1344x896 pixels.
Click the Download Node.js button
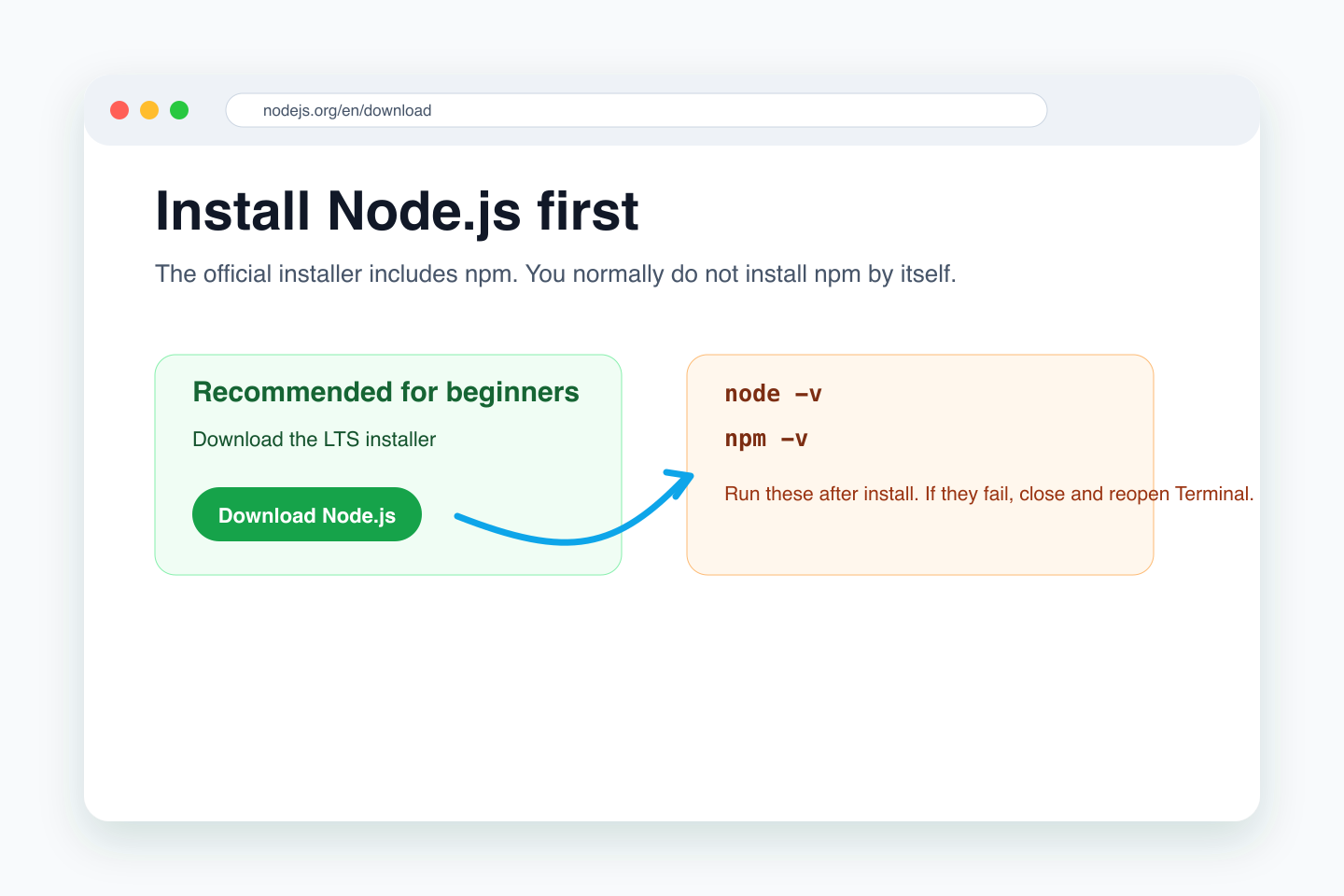pos(307,514)
